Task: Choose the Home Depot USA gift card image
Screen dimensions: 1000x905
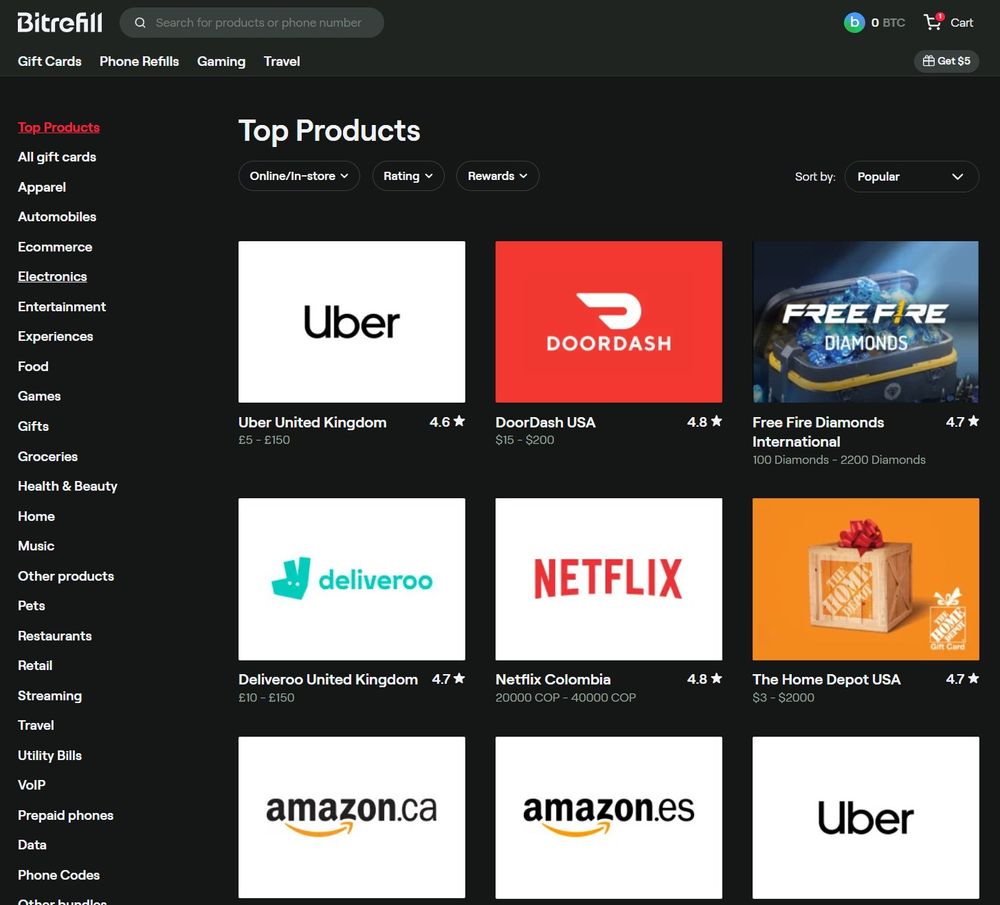Action: [x=865, y=579]
